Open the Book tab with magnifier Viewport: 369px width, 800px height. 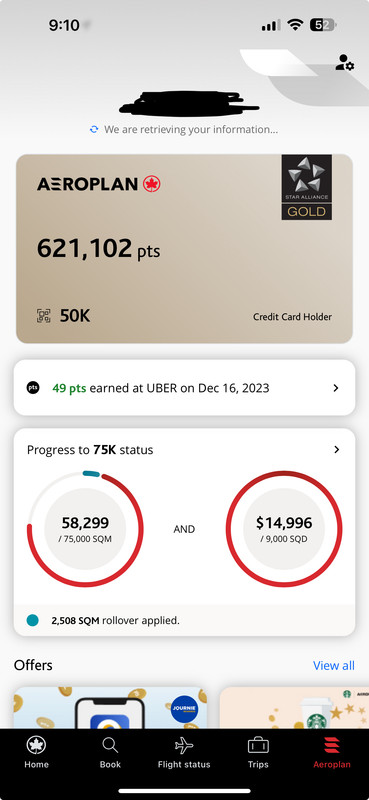(x=110, y=752)
